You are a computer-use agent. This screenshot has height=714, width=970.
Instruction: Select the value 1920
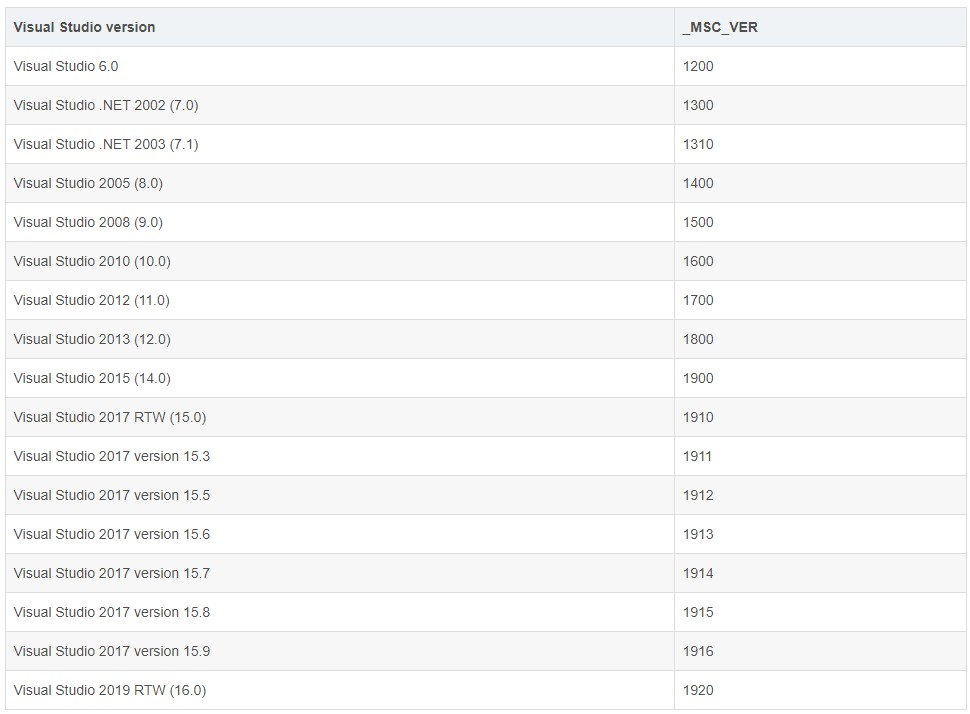(698, 690)
